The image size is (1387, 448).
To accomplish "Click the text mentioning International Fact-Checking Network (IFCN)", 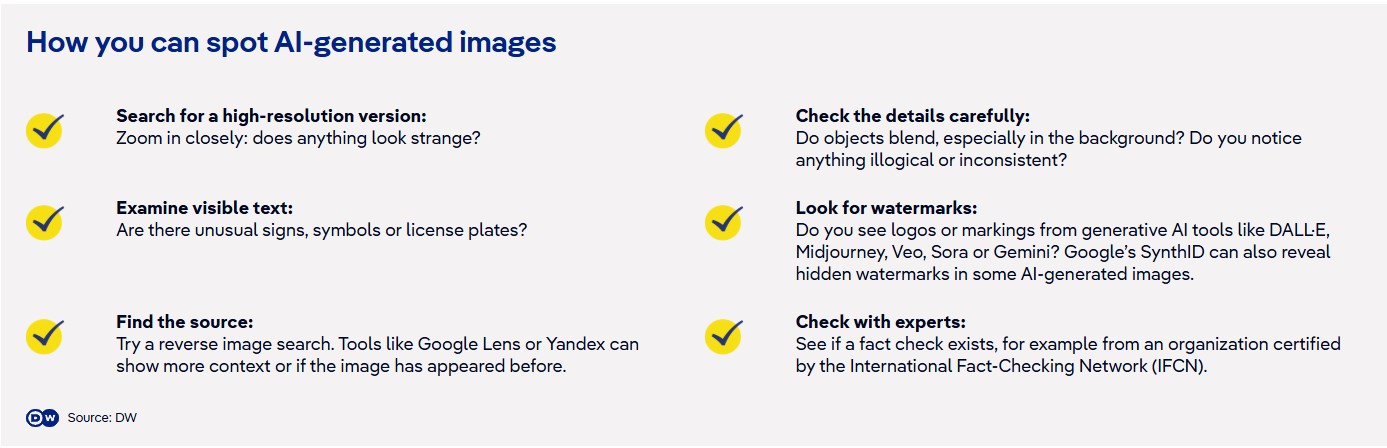I will [1068, 354].
